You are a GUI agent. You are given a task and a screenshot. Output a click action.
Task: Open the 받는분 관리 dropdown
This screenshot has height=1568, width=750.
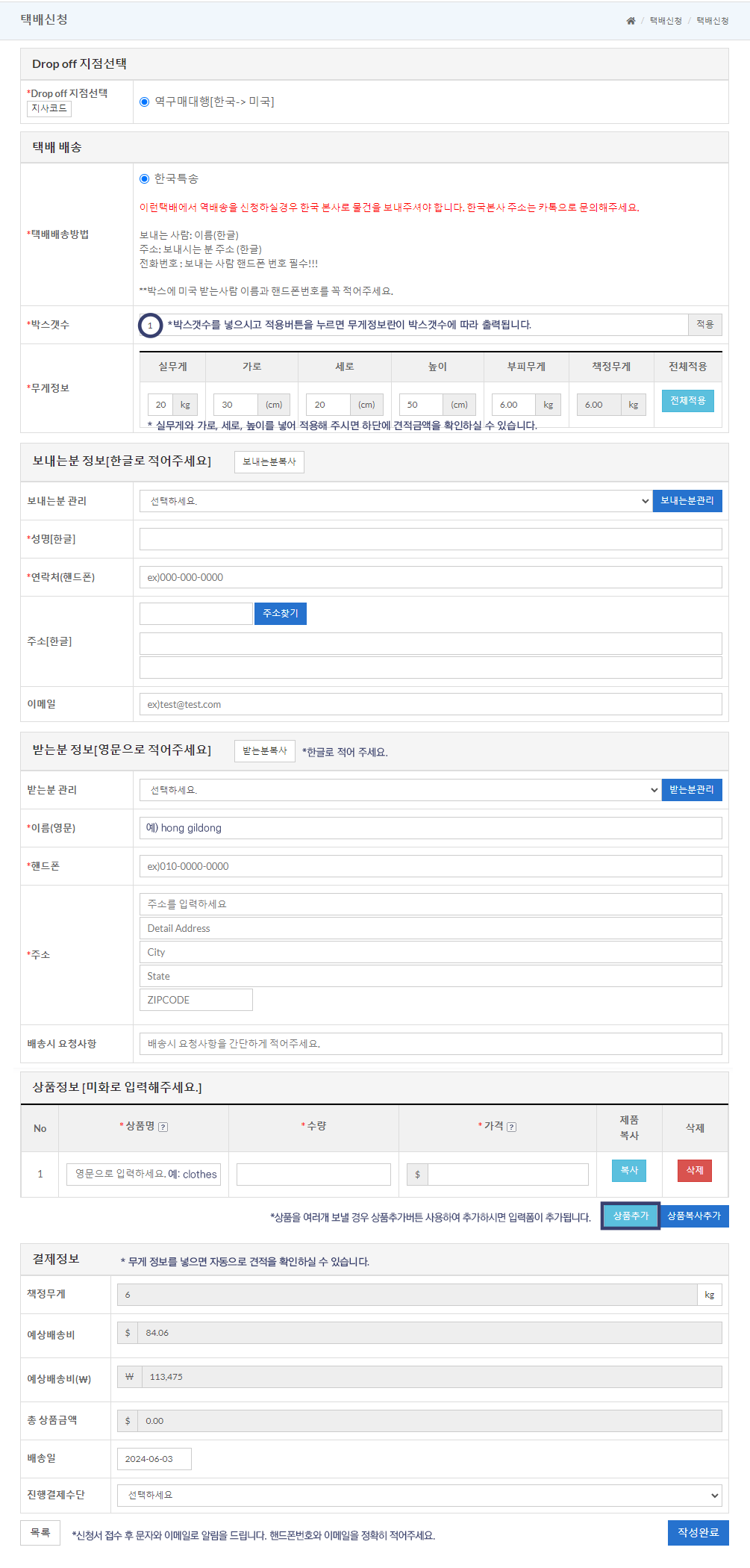tap(401, 790)
